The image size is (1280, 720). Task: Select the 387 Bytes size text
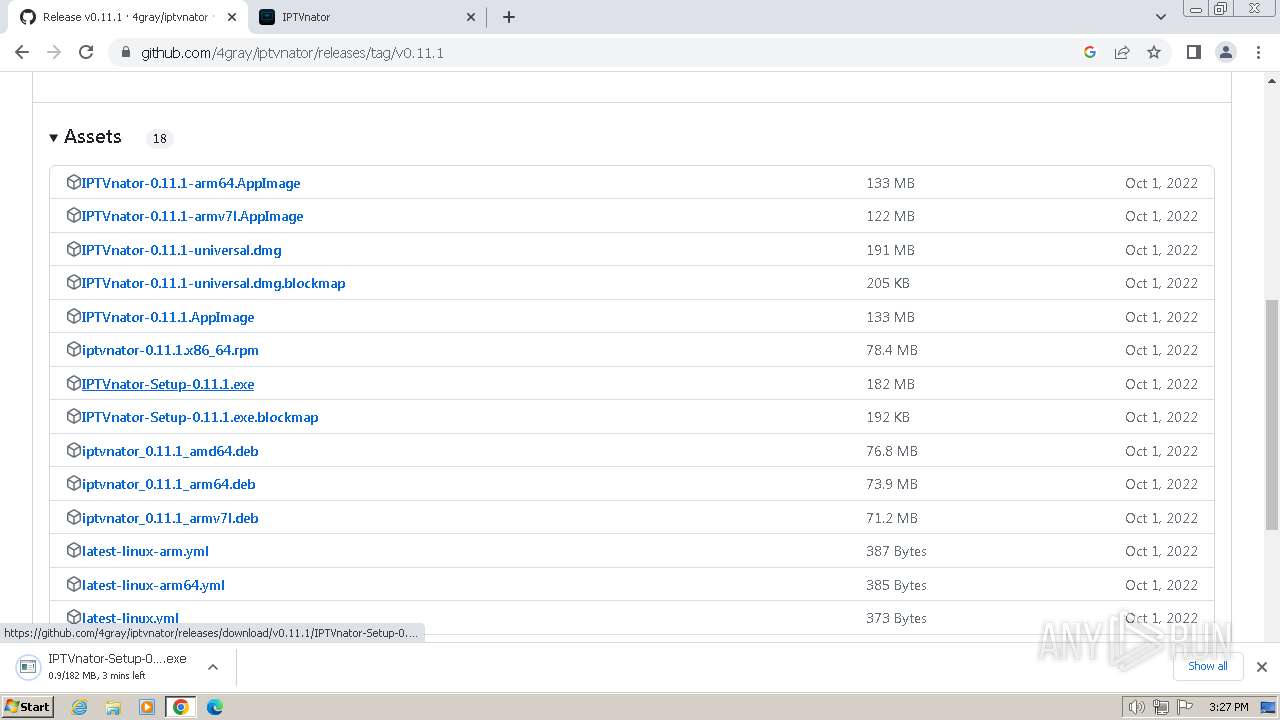(896, 551)
